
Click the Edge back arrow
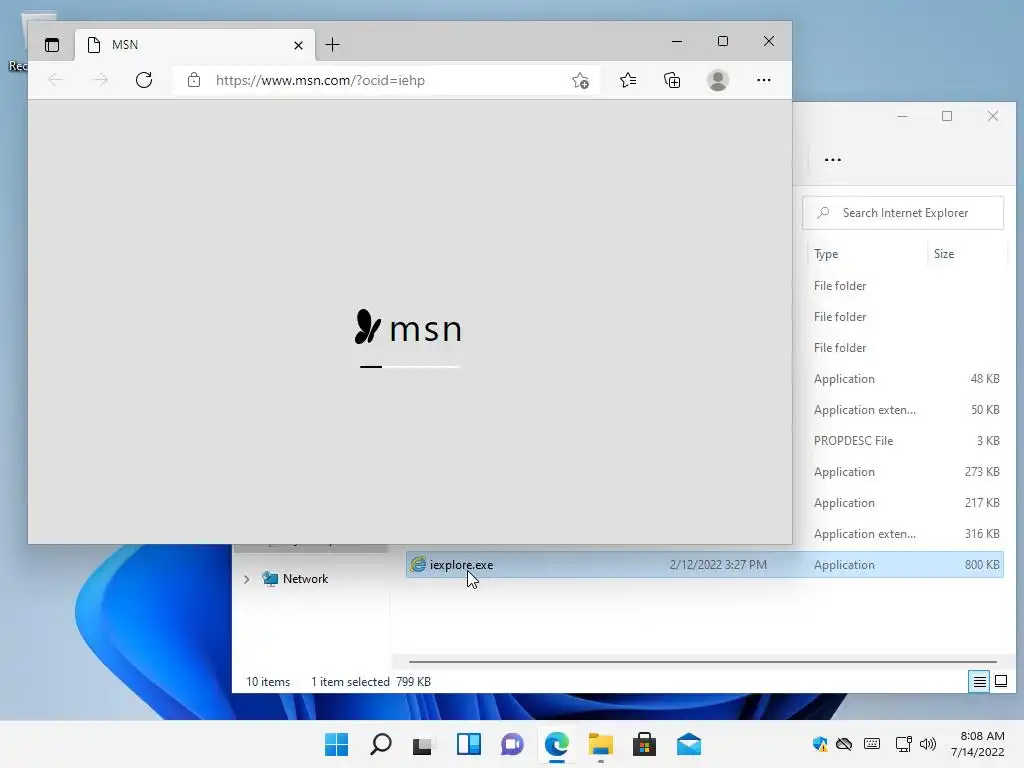coord(56,80)
